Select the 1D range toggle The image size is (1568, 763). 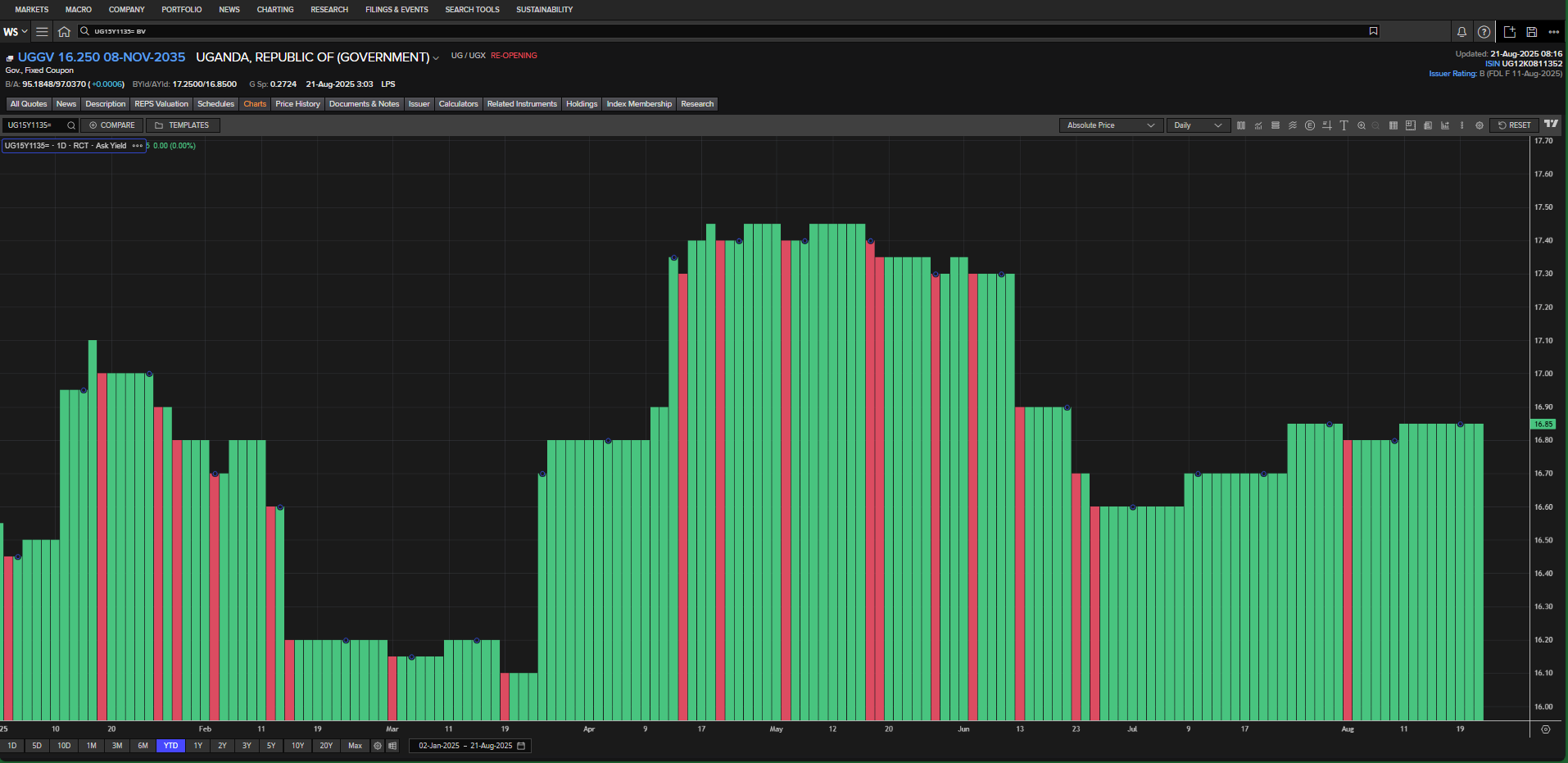pyautogui.click(x=12, y=746)
